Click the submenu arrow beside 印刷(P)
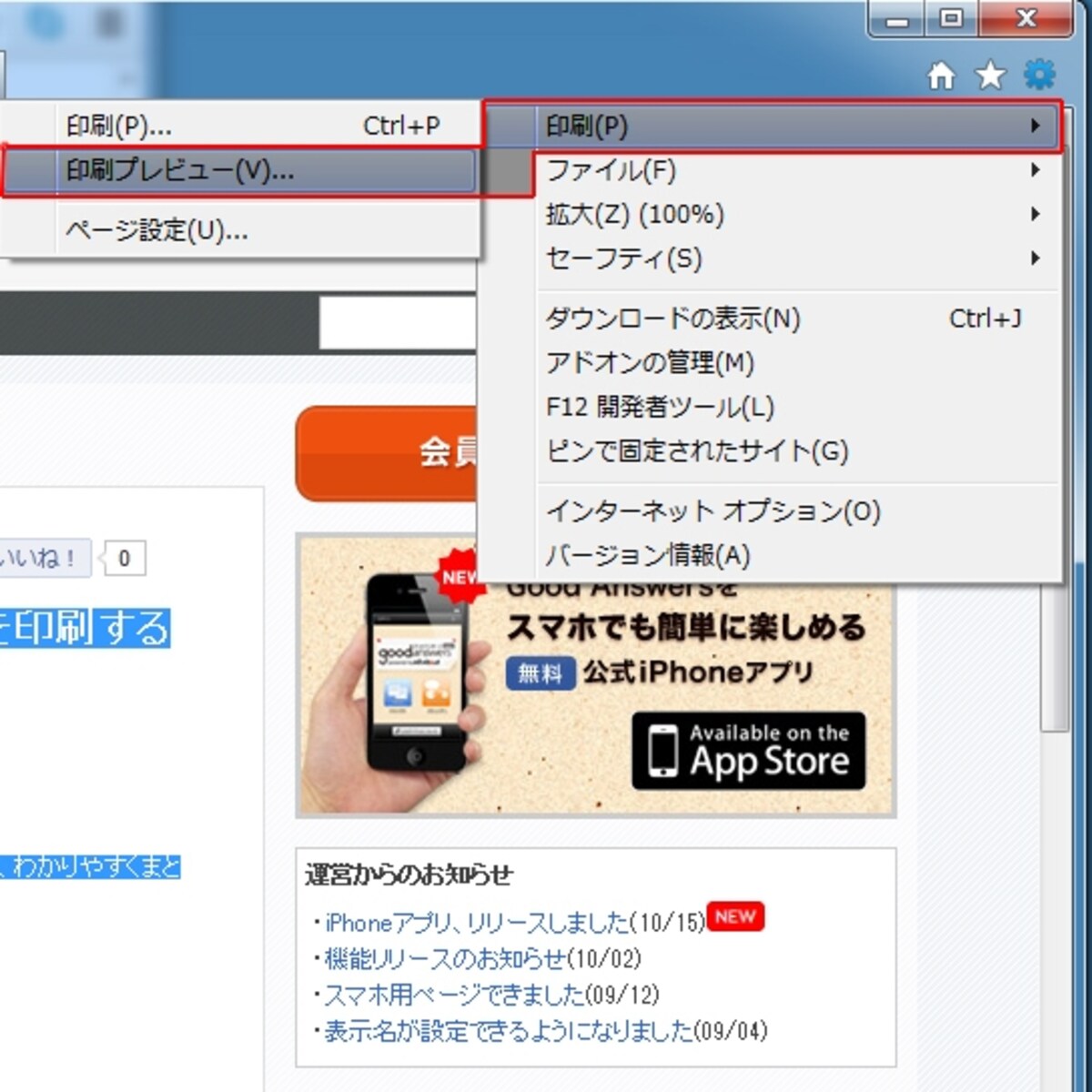This screenshot has height=1092, width=1092. (x=1036, y=126)
